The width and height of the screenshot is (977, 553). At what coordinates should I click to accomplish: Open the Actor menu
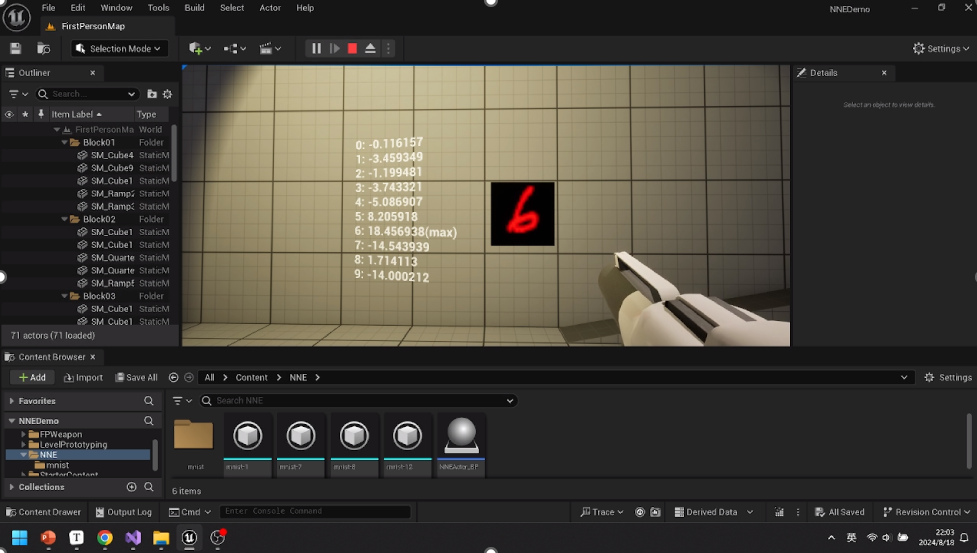270,8
